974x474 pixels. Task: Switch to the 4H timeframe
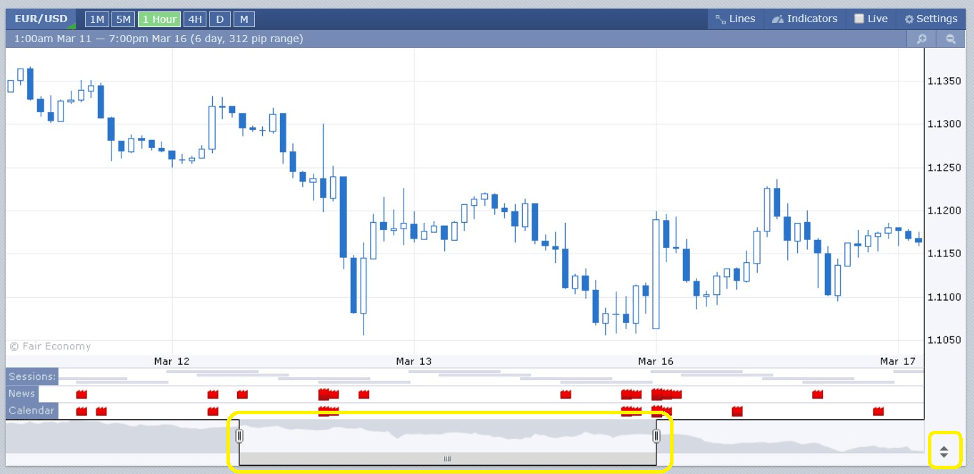coord(195,19)
